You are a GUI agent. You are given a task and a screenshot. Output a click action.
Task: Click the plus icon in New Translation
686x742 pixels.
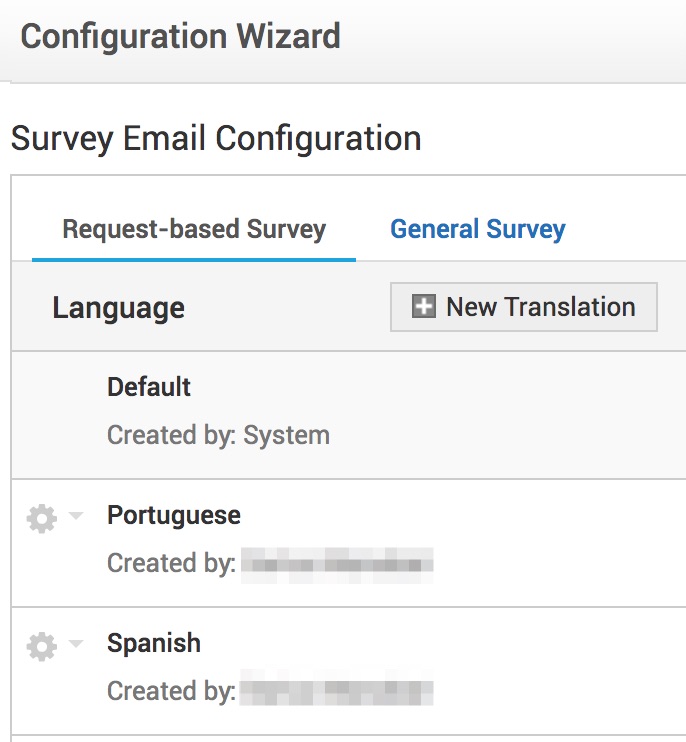pos(423,306)
